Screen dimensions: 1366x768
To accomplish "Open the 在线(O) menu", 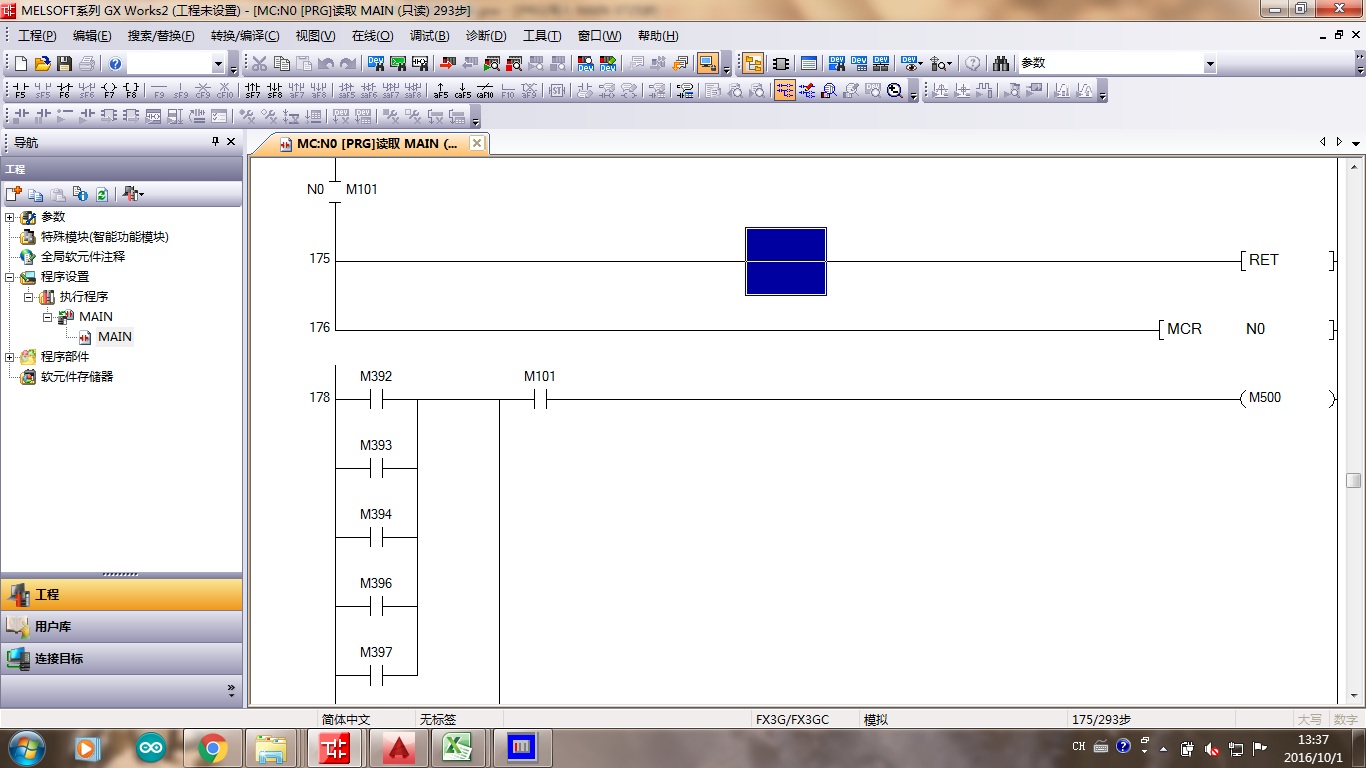I will point(372,36).
